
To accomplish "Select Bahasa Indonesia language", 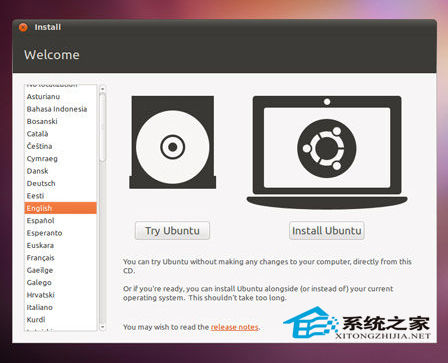I will 61,109.
